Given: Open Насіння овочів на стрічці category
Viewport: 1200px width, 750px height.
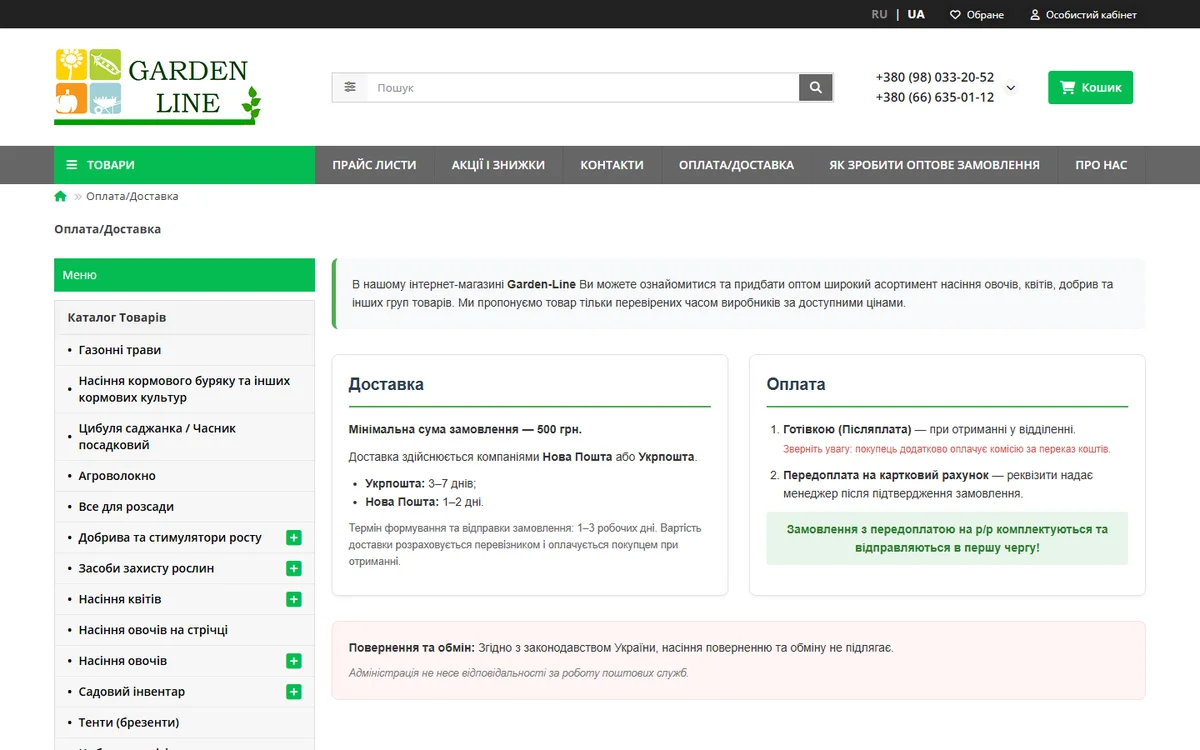Looking at the screenshot, I should point(153,630).
